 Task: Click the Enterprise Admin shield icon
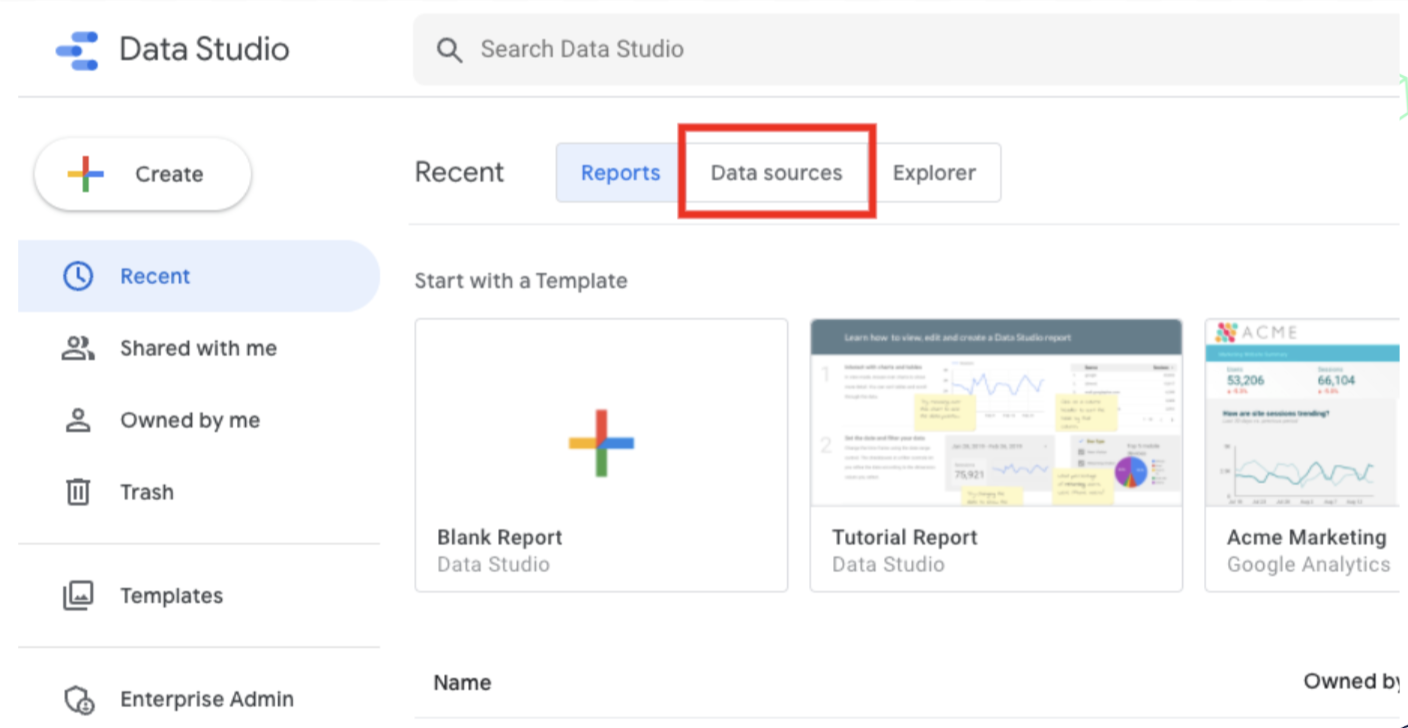[x=78, y=700]
